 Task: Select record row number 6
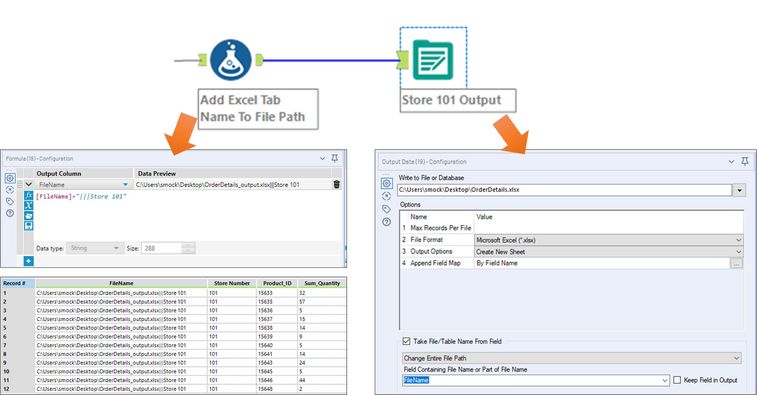(18, 337)
